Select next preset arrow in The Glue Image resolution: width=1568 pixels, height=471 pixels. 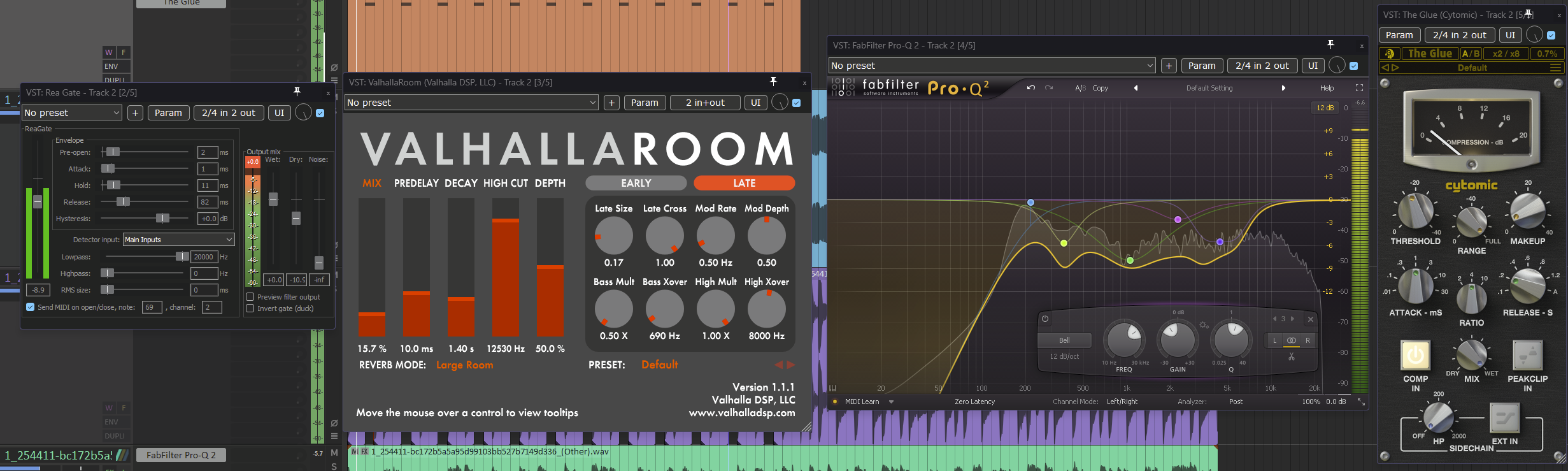1395,68
